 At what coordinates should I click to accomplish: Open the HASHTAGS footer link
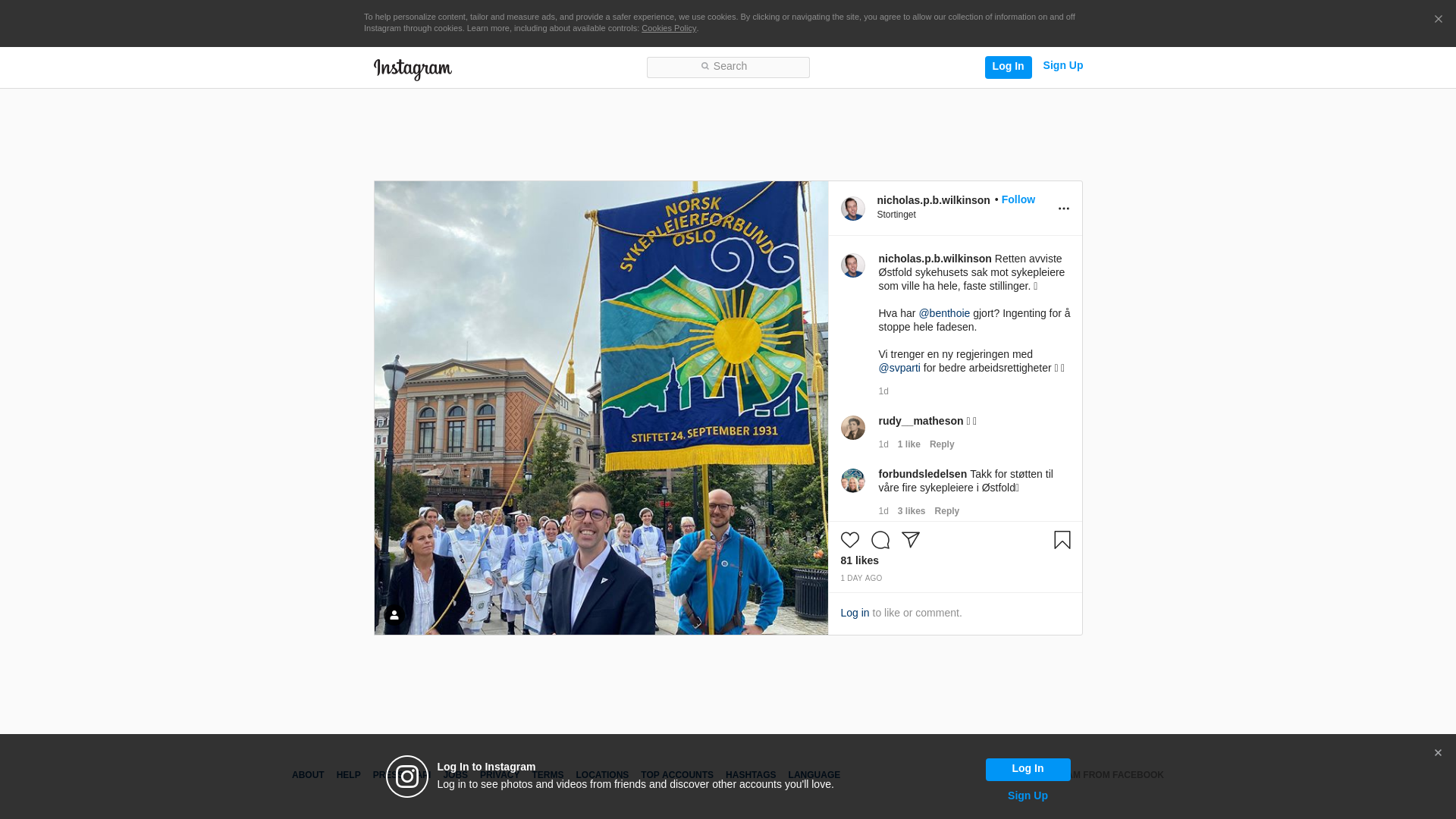[x=751, y=775]
